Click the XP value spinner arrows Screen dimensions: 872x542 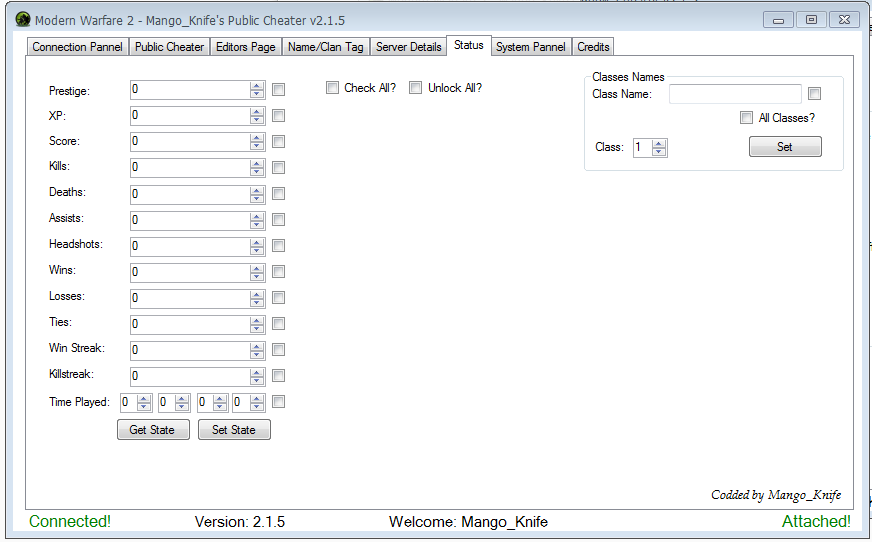point(257,116)
